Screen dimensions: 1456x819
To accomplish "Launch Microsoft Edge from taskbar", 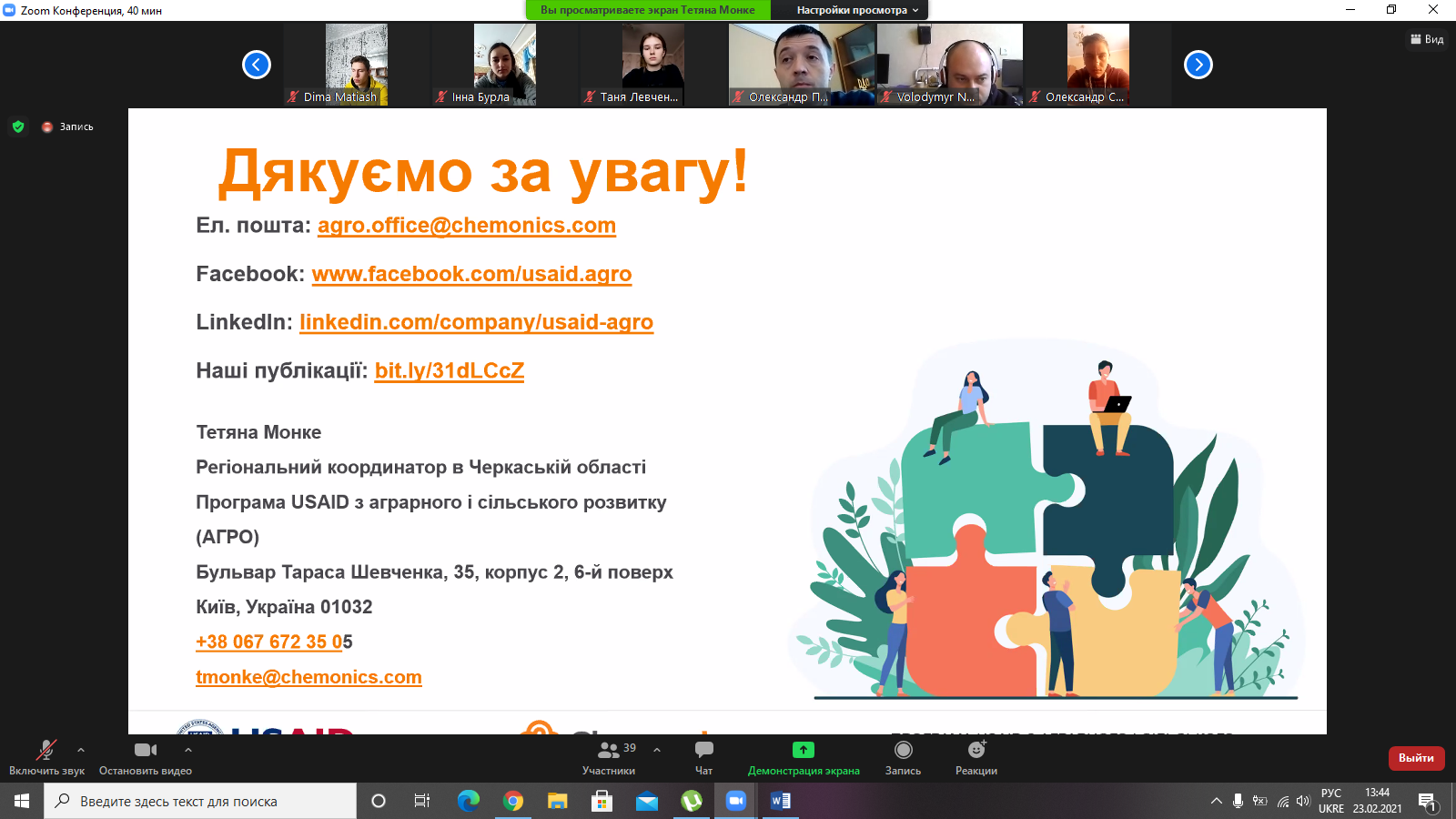I will 468,801.
